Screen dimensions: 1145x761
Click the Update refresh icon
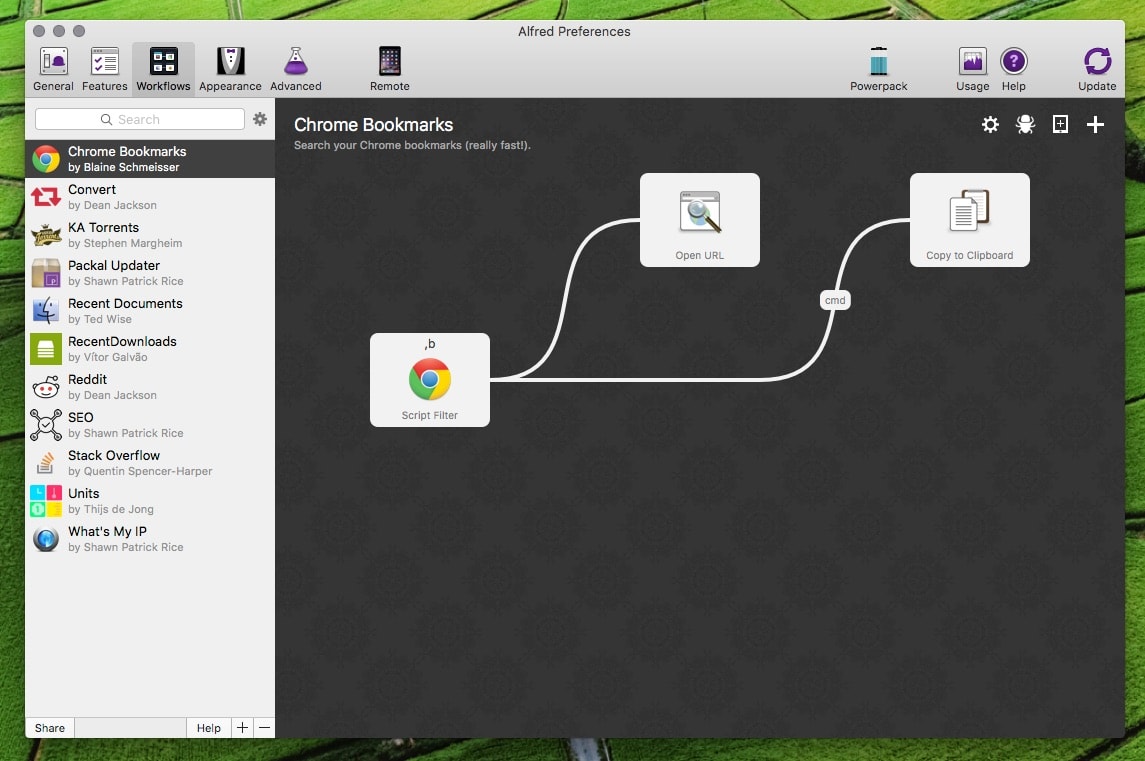click(1097, 61)
